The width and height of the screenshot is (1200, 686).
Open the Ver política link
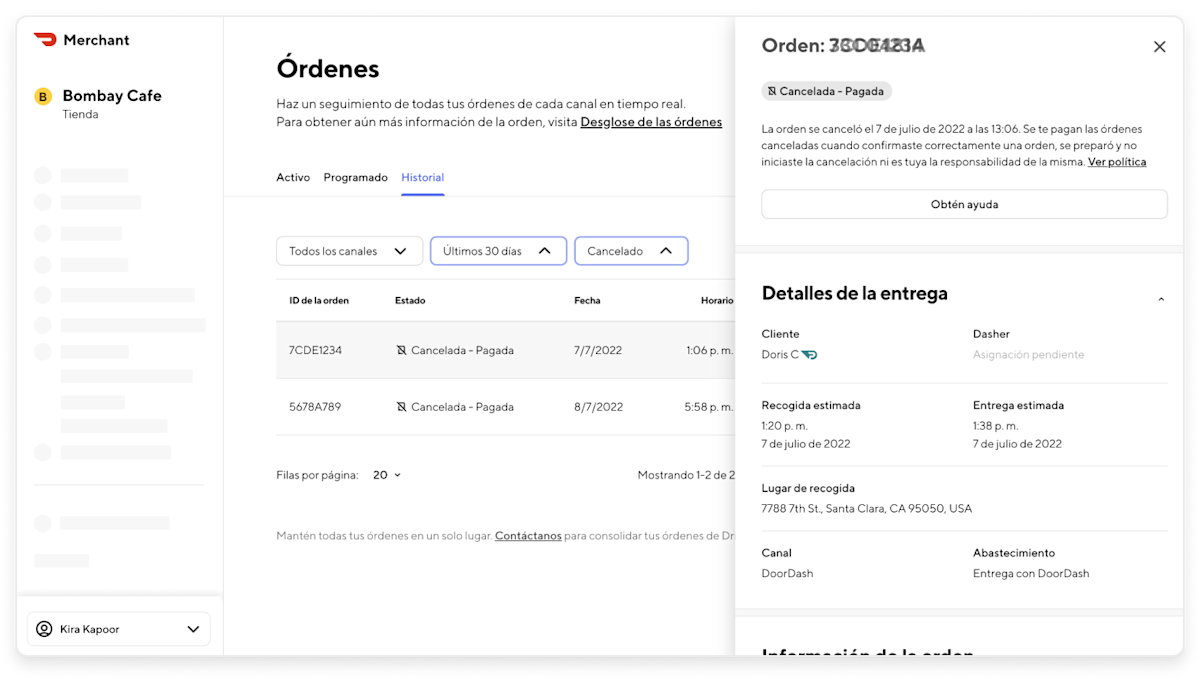pos(1117,161)
